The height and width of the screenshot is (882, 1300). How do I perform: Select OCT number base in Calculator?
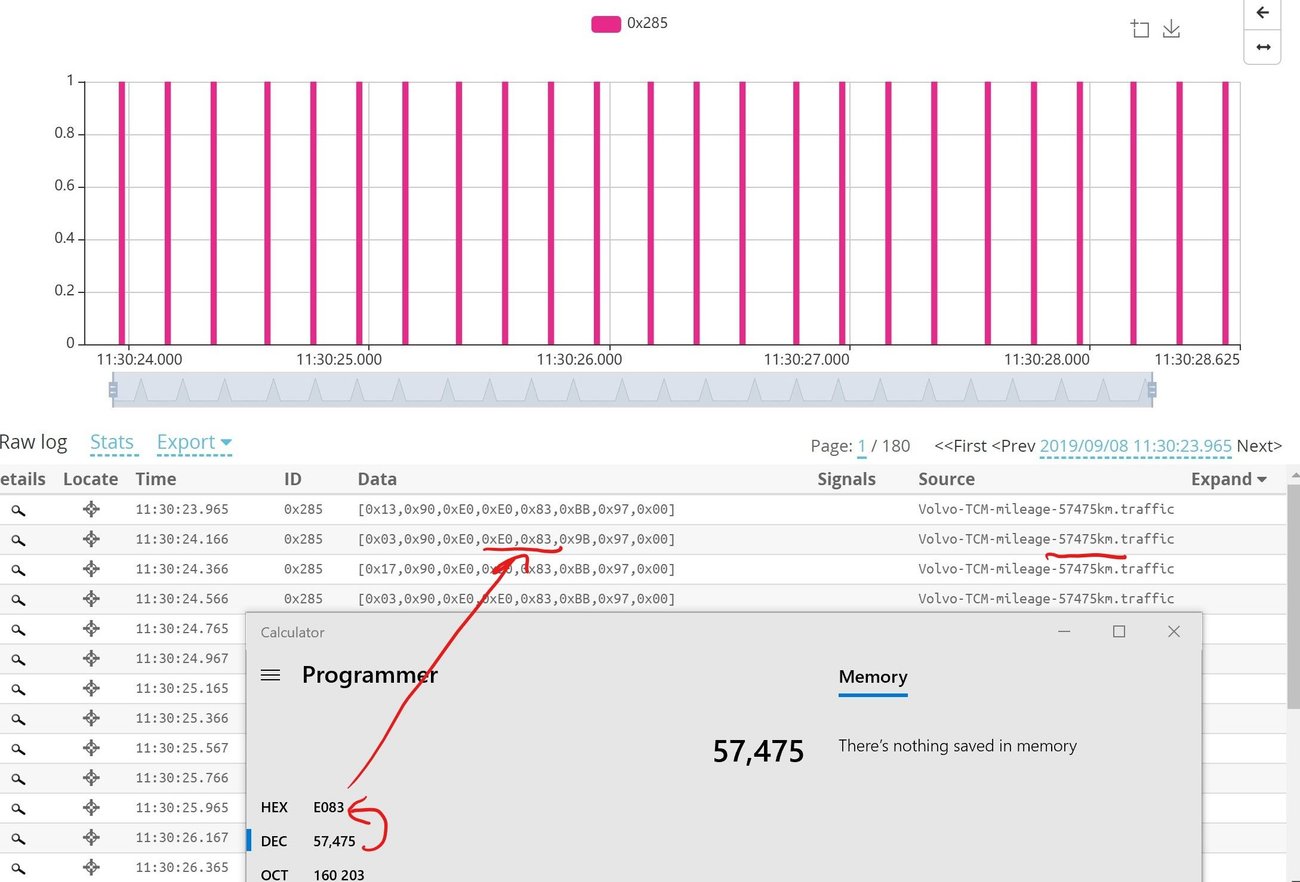tap(274, 875)
